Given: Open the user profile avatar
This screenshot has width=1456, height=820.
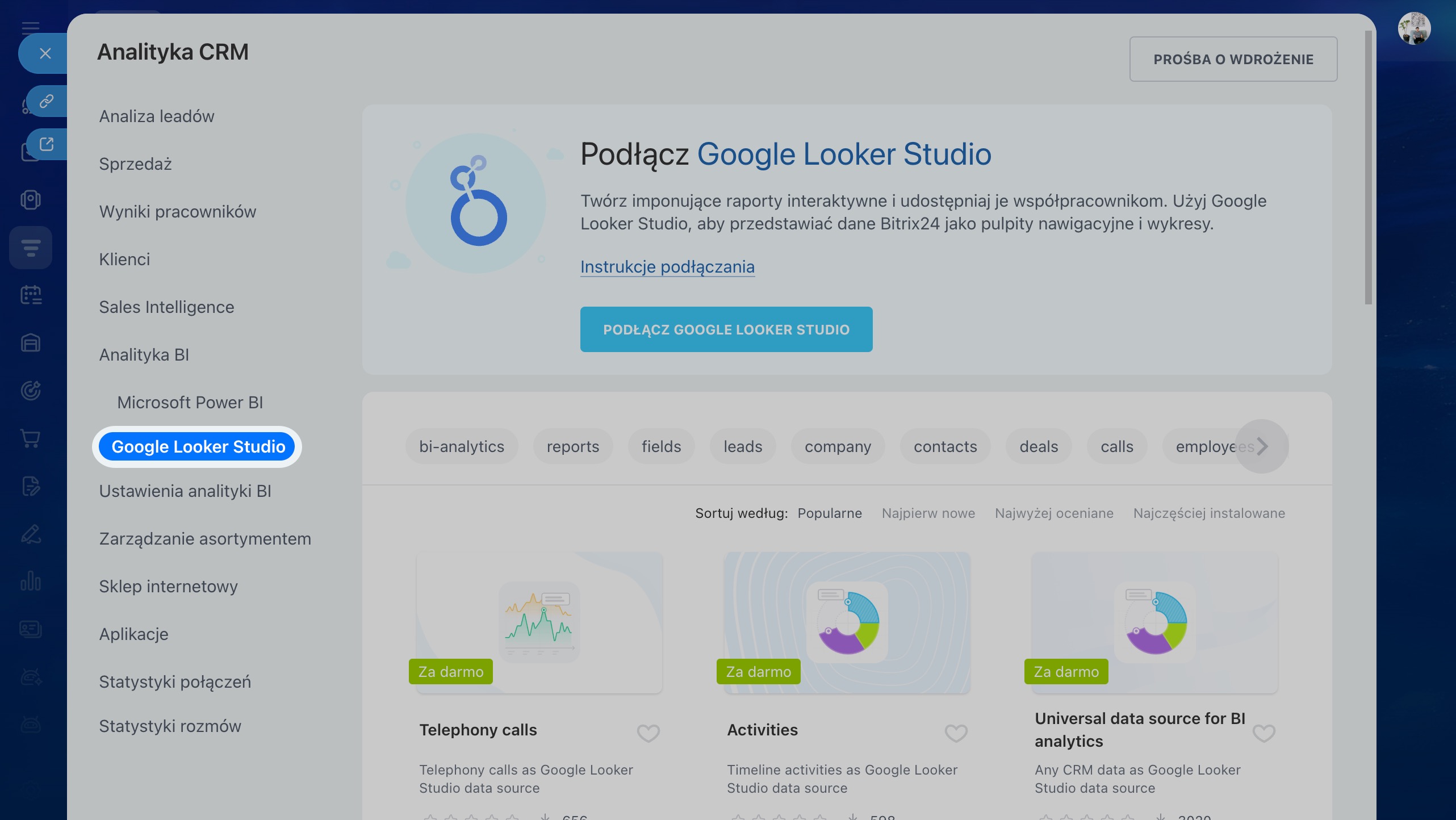Looking at the screenshot, I should pos(1414,28).
